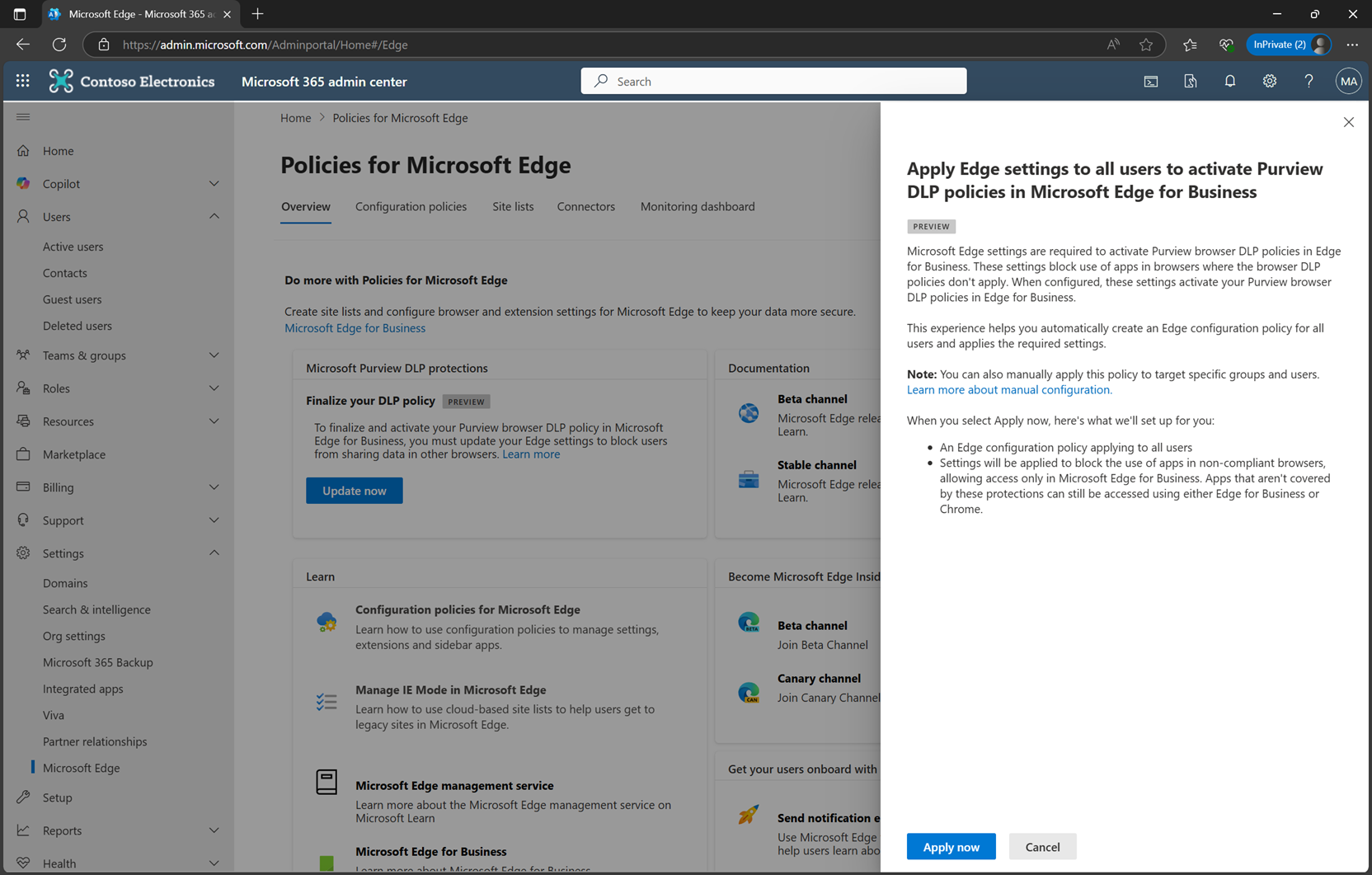Click the Contoso Electronics logo
Viewport: 1372px width, 875px height.
132,81
